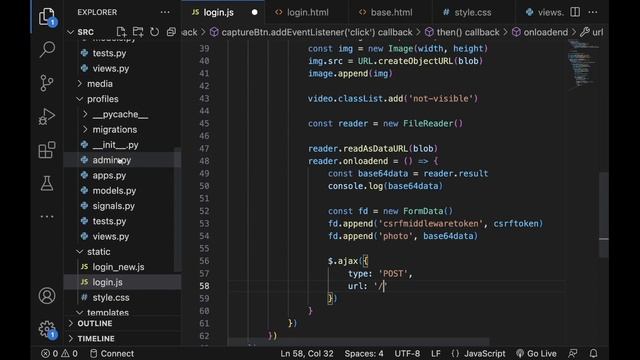Screen dimensions: 640x360
Task: Open Source Control view
Action: (x=47, y=83)
